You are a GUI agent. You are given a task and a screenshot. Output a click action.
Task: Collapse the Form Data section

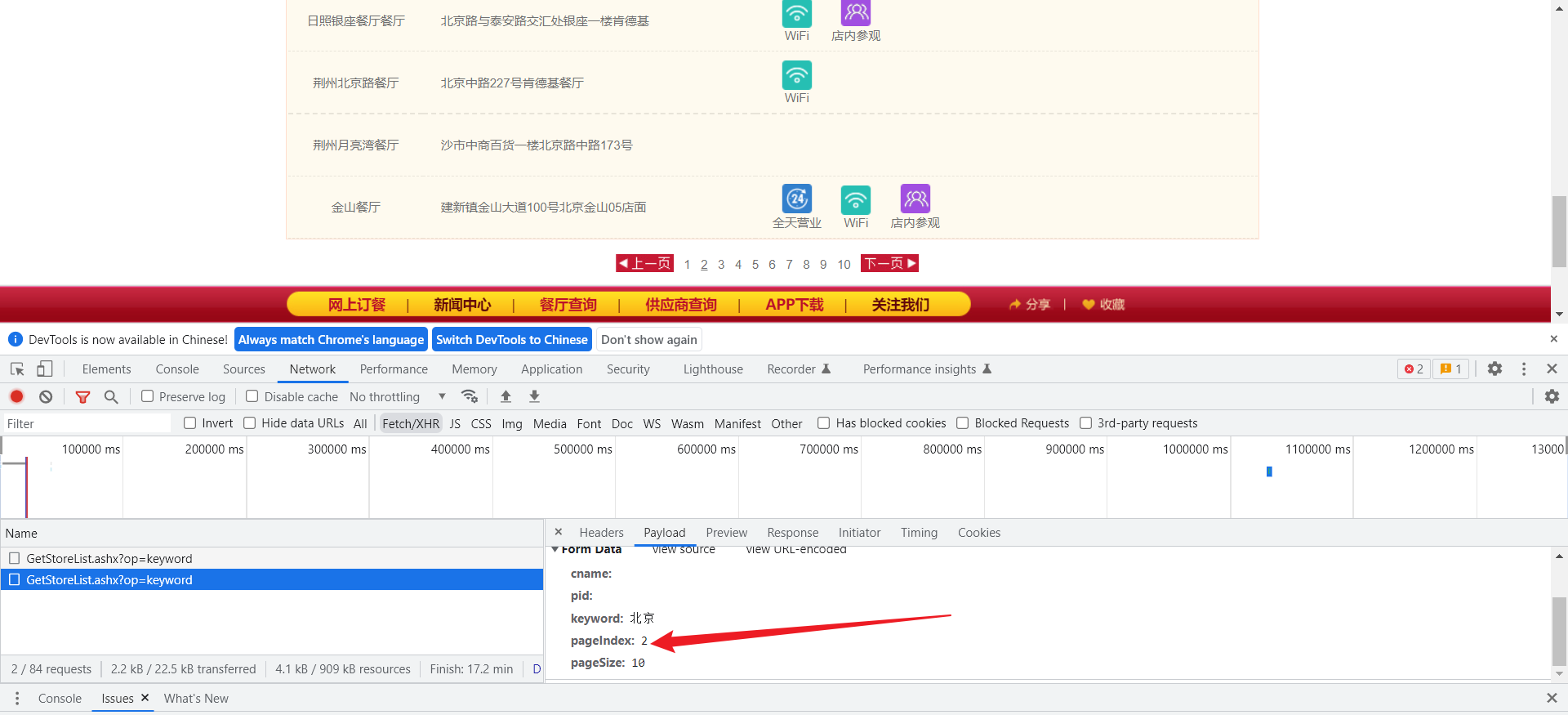[555, 549]
